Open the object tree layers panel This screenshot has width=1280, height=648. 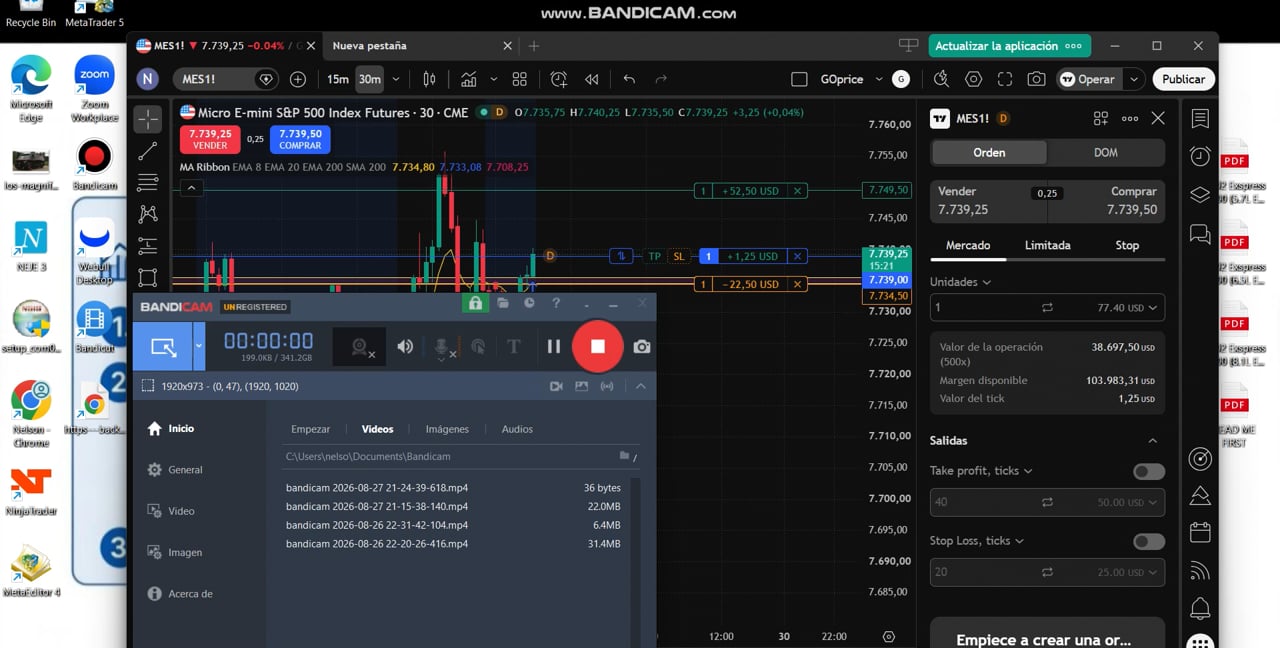pos(1200,195)
